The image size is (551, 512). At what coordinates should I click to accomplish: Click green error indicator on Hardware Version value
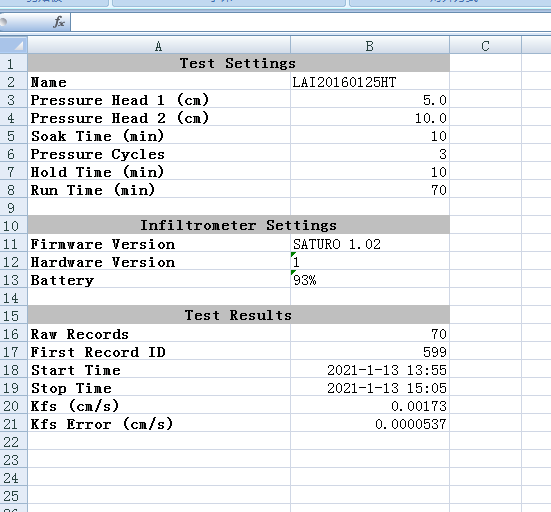293,254
